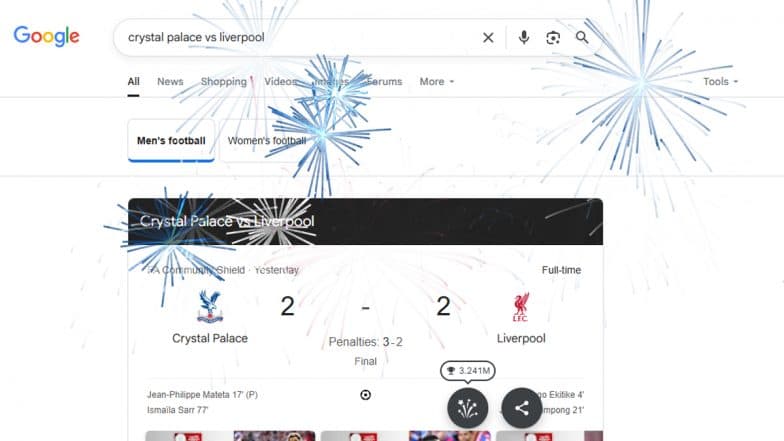Image resolution: width=784 pixels, height=441 pixels.
Task: Open Crystal Palace team crest
Action: click(210, 307)
